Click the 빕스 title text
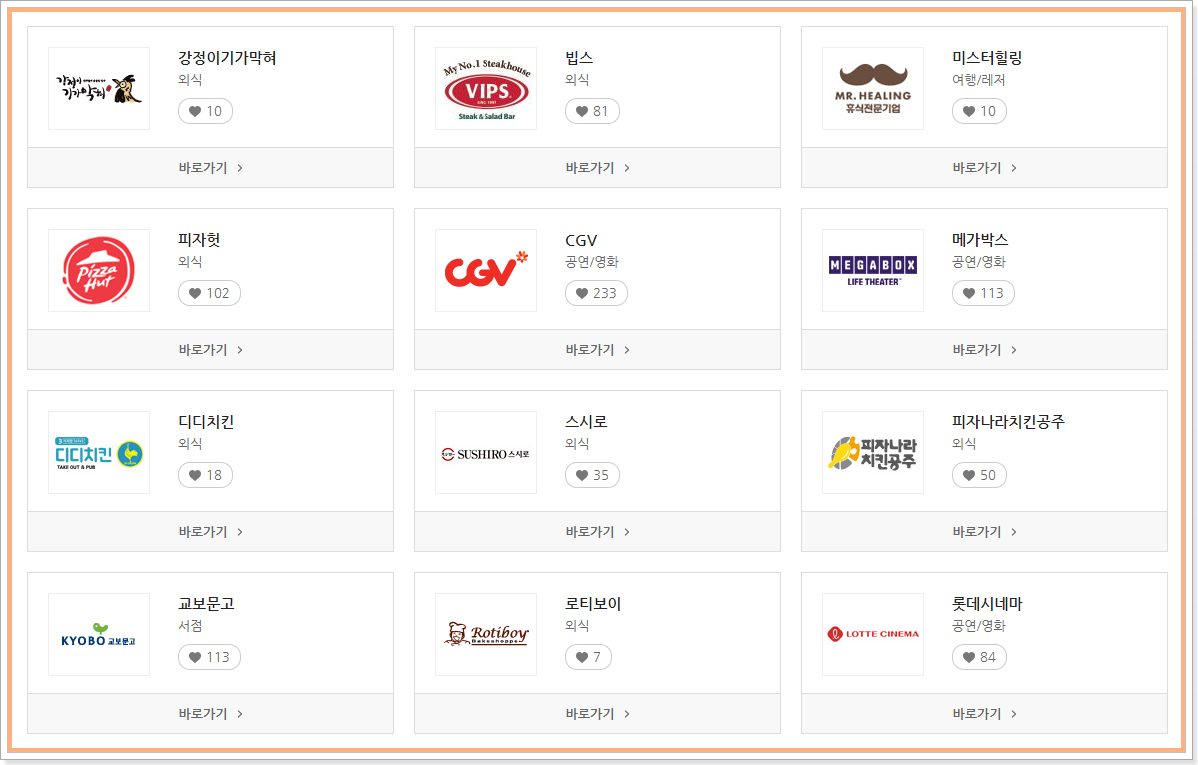 tap(579, 58)
